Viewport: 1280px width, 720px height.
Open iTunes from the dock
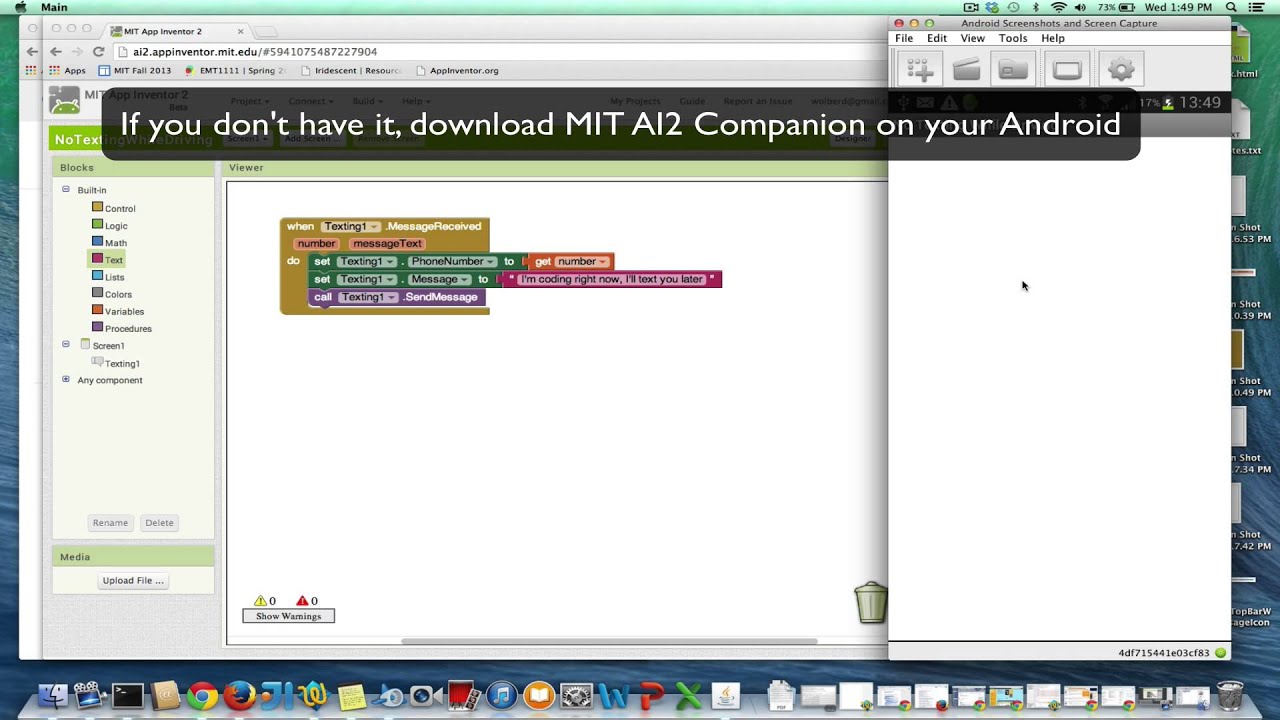coord(501,696)
